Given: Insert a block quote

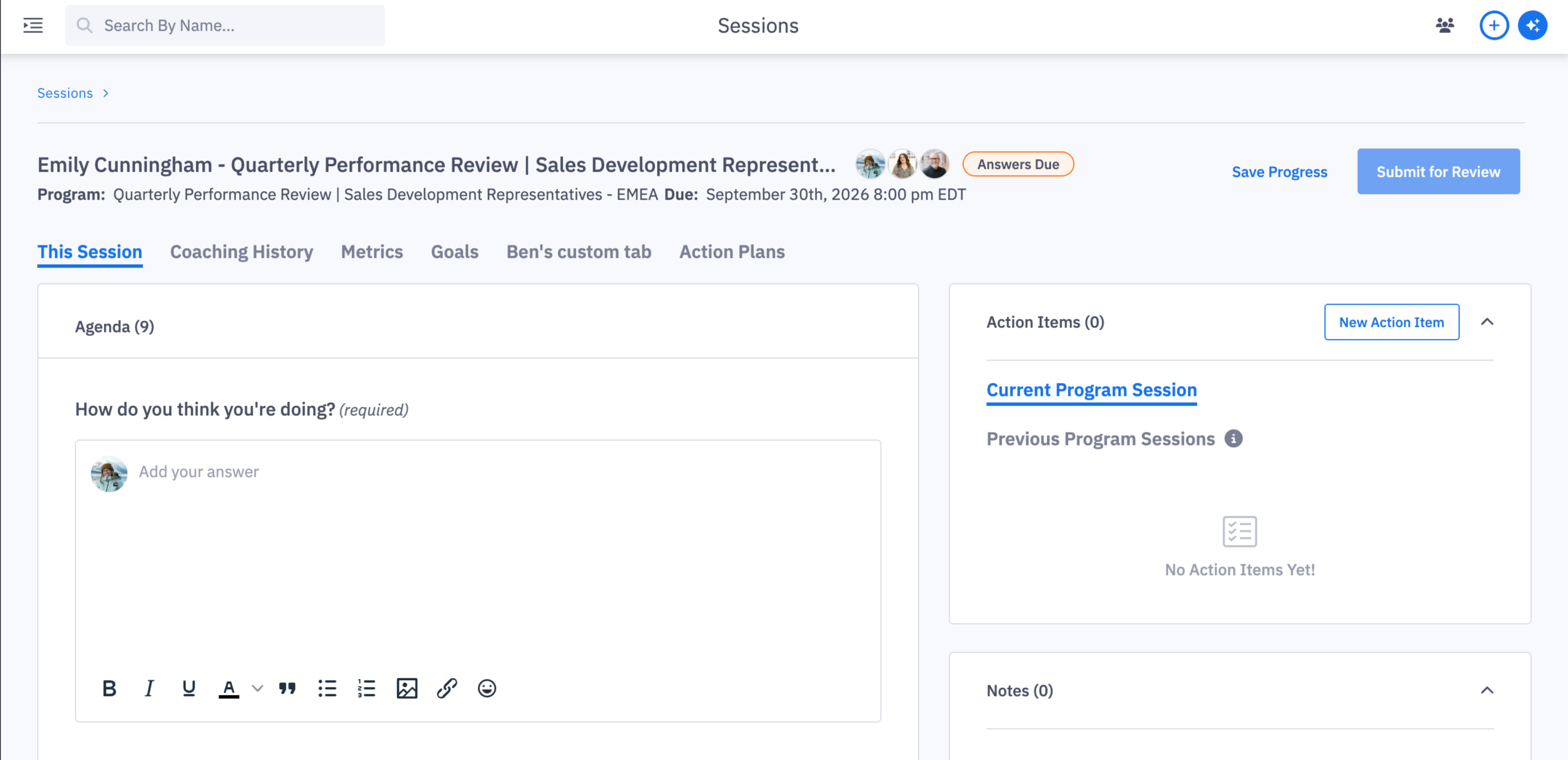Looking at the screenshot, I should [287, 688].
